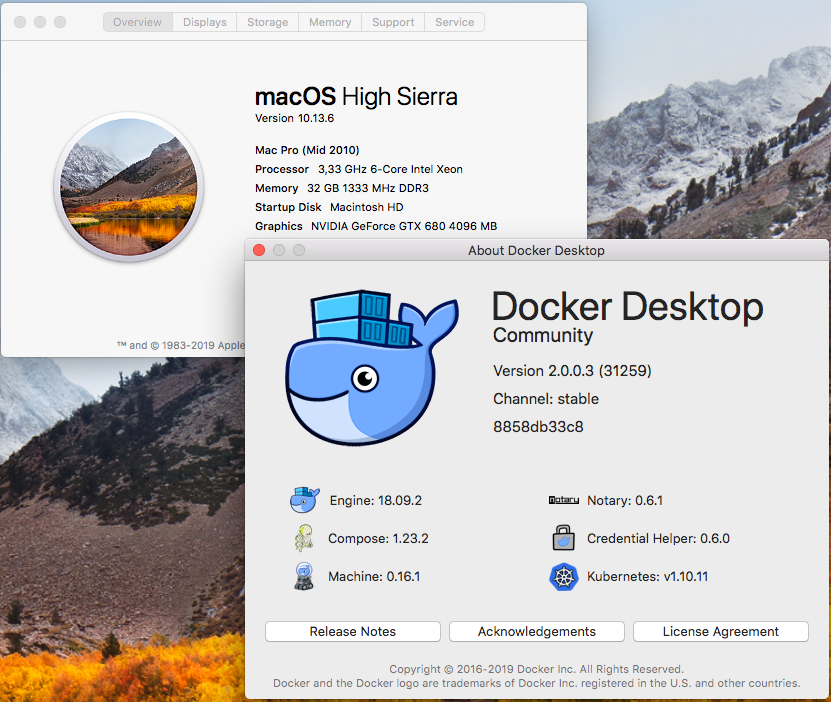Click the "8858db33c8" build hash text
831x702 pixels.
coord(538,427)
